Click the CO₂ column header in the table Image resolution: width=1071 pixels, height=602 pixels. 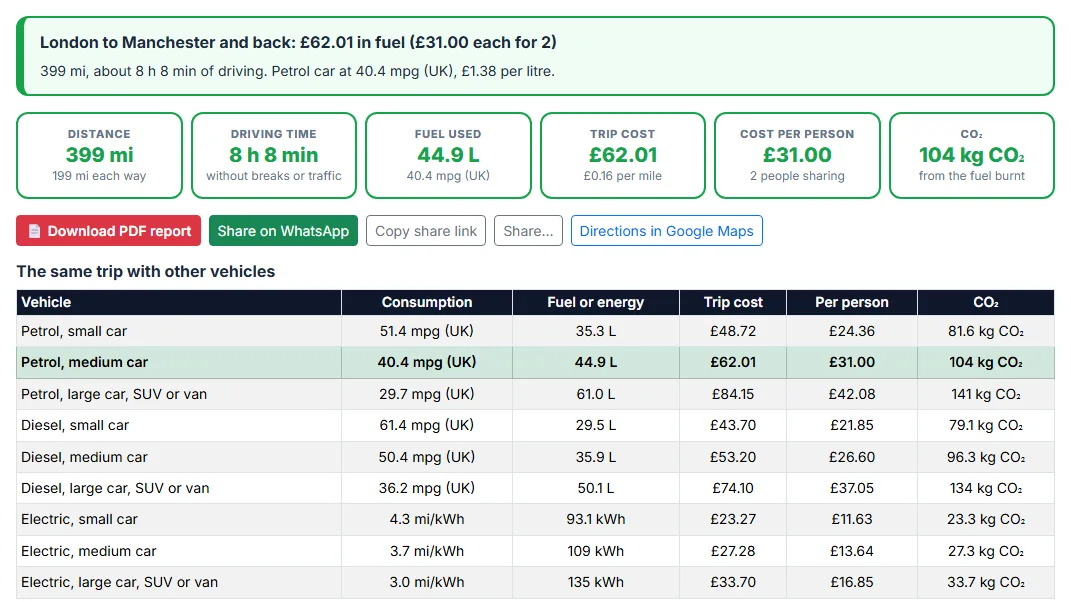pos(986,303)
